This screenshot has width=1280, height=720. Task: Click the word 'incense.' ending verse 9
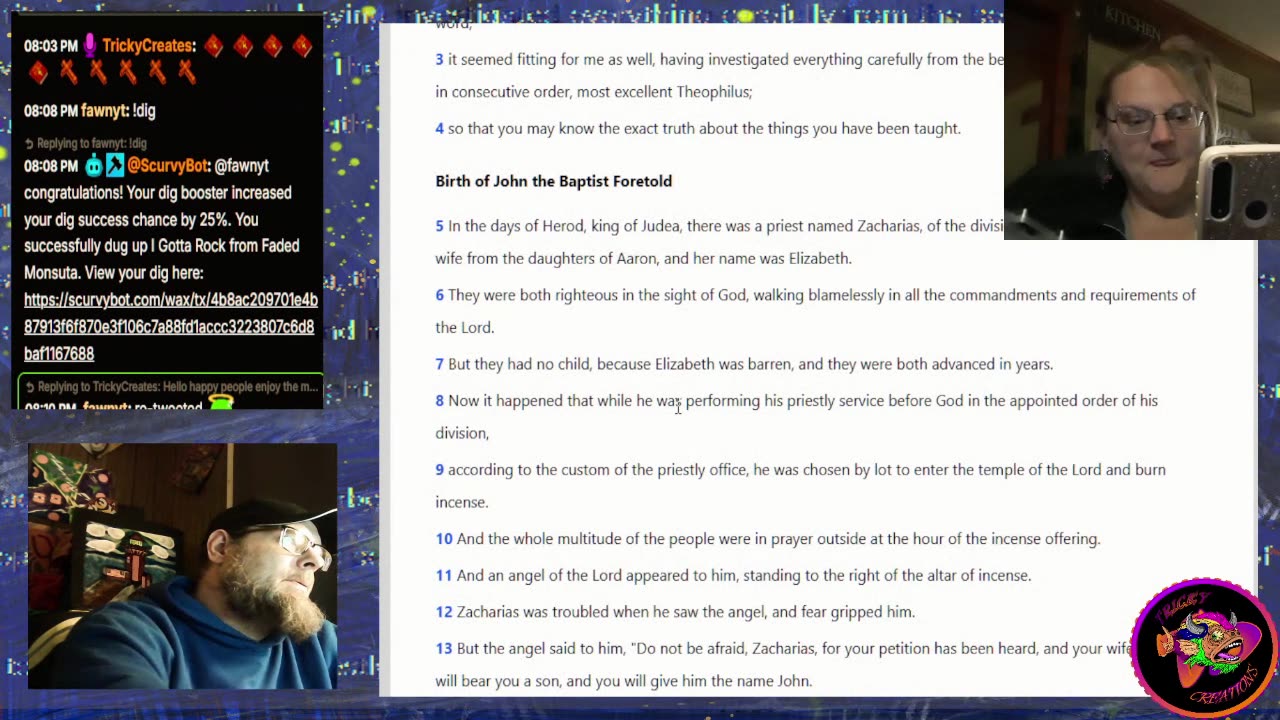462,503
